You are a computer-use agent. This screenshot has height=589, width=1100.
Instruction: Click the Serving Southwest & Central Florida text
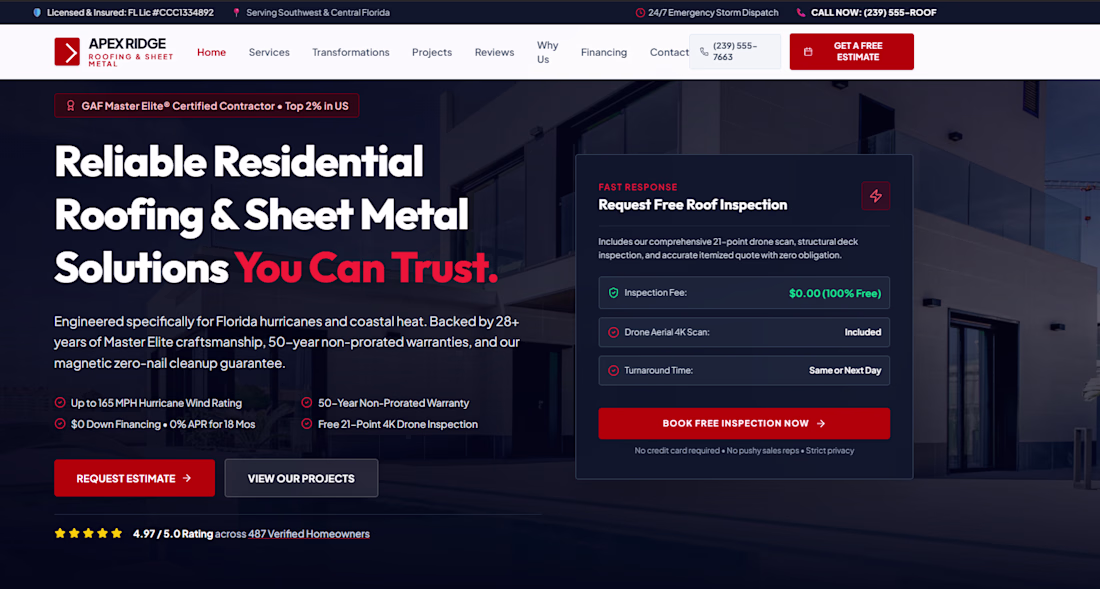(x=318, y=13)
